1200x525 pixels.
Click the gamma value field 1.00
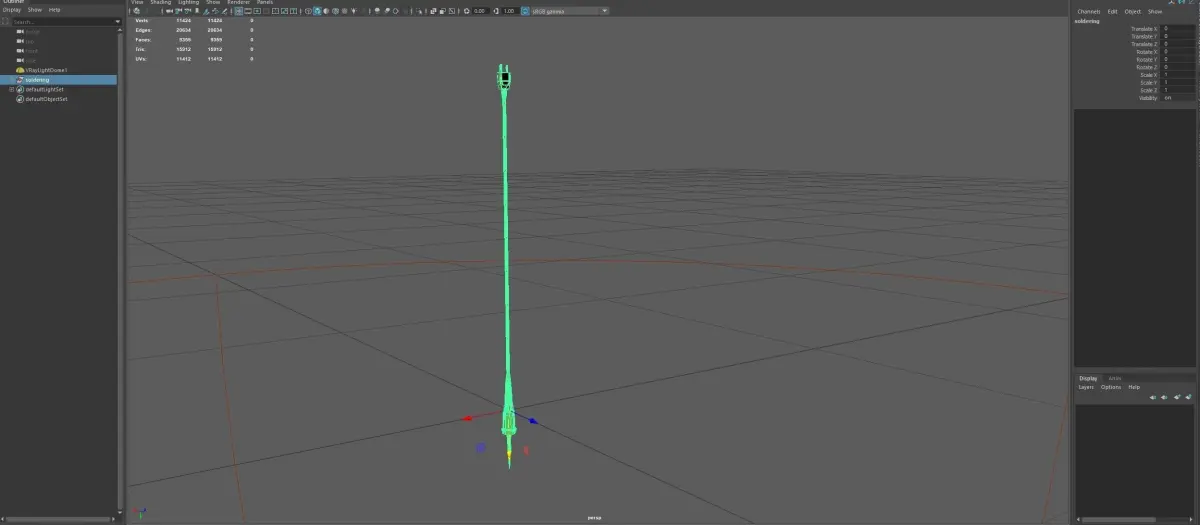pos(508,11)
